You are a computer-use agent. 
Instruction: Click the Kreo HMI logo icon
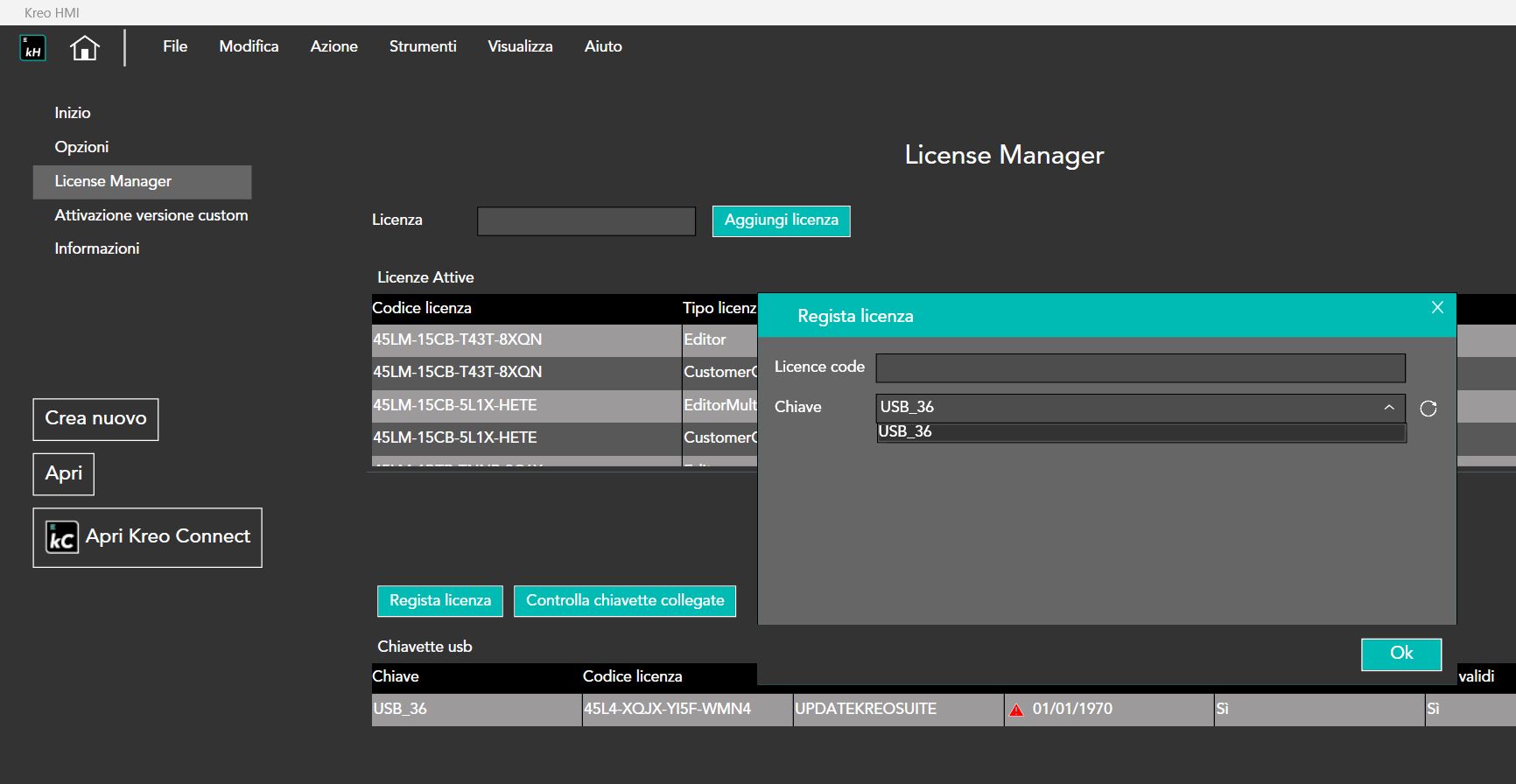(32, 47)
